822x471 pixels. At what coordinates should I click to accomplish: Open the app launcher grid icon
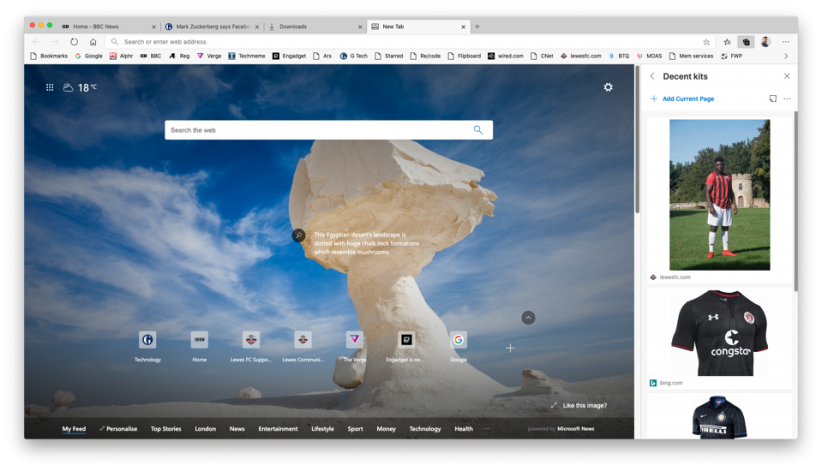tap(50, 88)
